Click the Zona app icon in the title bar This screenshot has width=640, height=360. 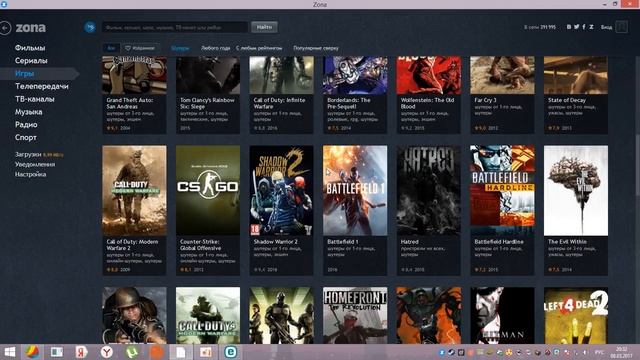click(x=4, y=4)
